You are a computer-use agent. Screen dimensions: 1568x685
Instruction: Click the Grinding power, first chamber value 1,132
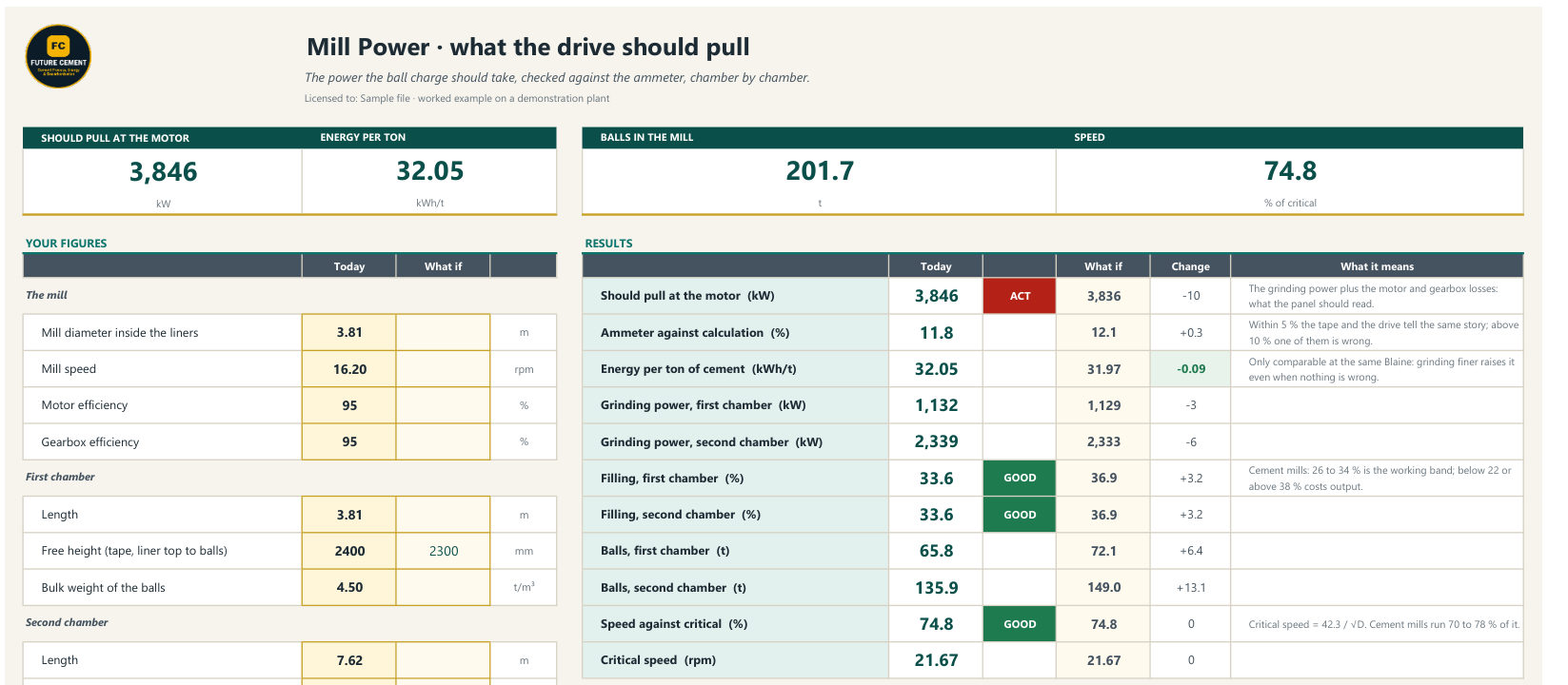pyautogui.click(x=936, y=405)
